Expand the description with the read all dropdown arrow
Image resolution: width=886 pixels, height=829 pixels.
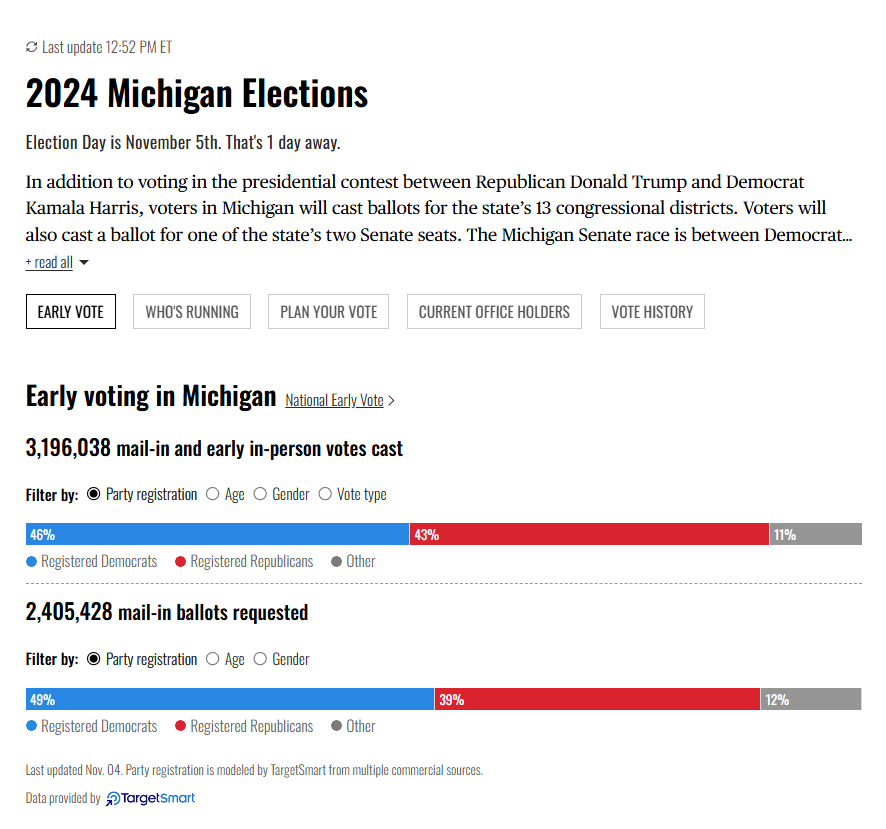tap(84, 263)
